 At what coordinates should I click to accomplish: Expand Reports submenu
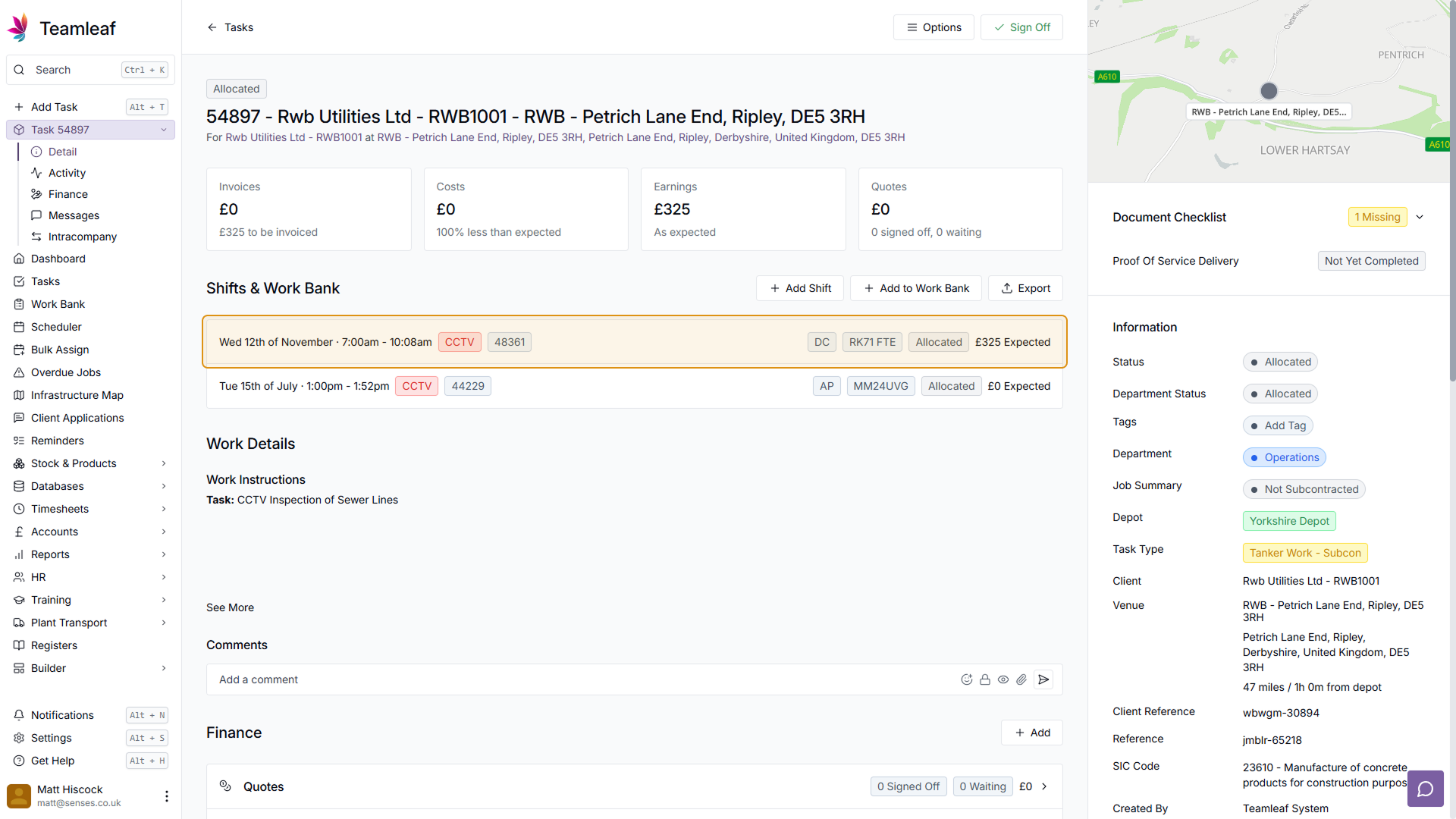[164, 554]
